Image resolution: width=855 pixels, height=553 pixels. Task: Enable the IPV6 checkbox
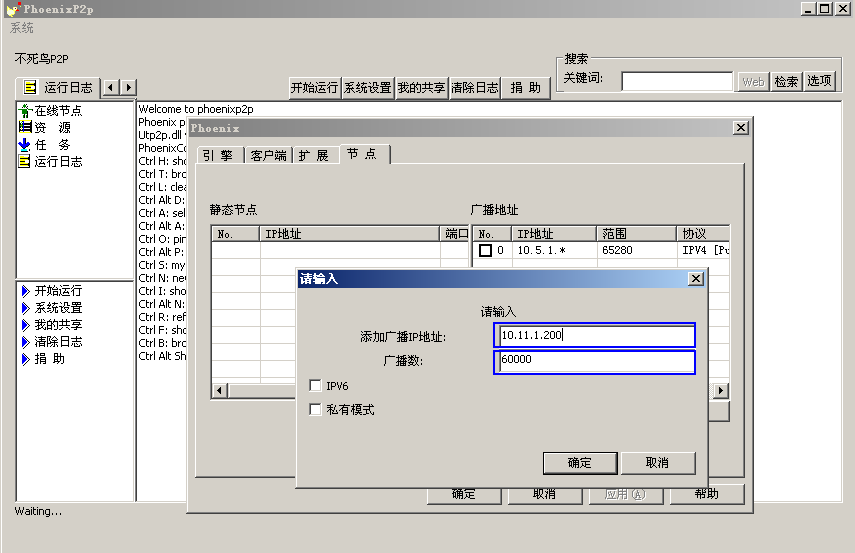click(315, 386)
